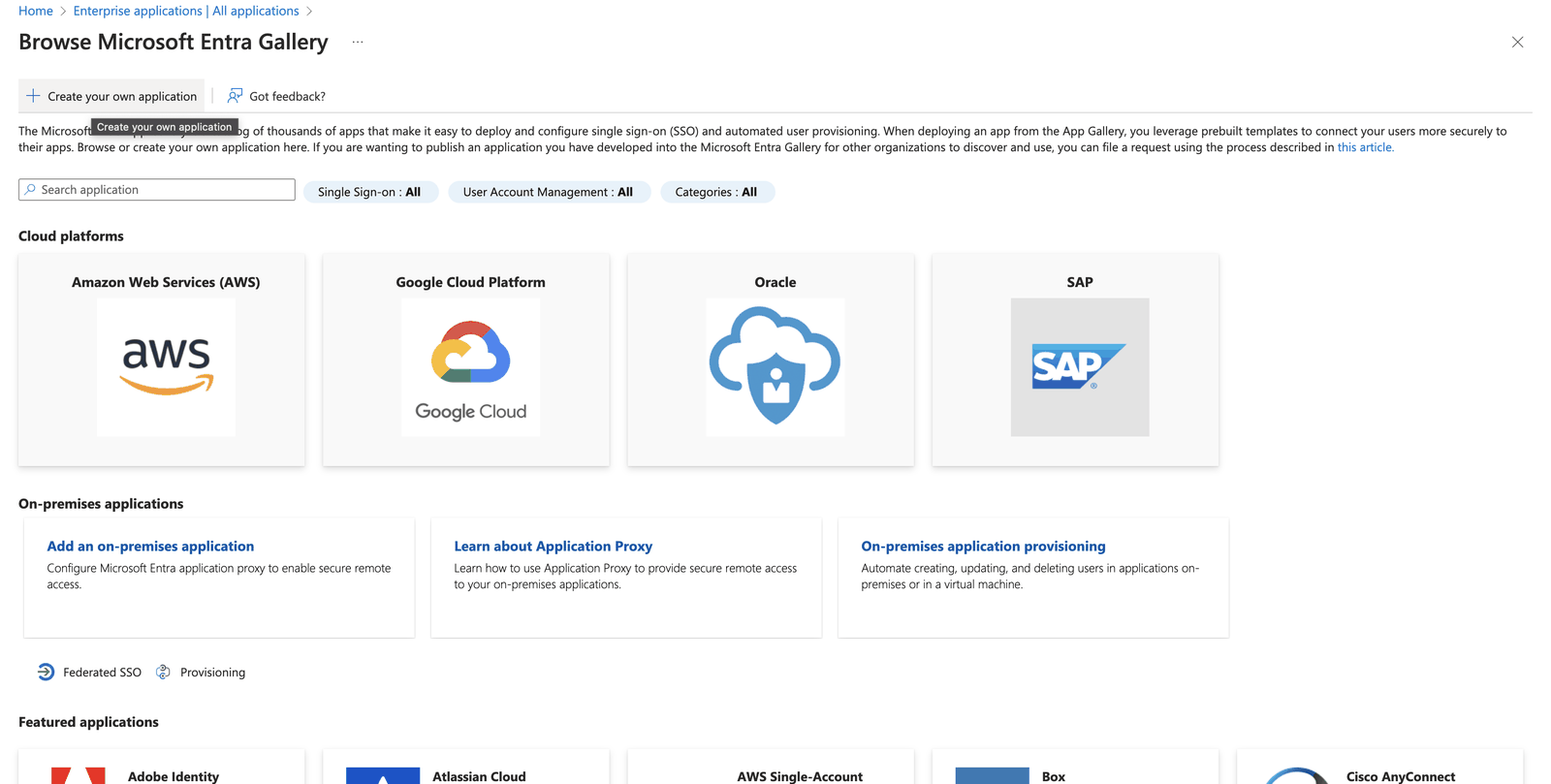
Task: Click the Provisioning legend icon
Action: click(x=163, y=672)
